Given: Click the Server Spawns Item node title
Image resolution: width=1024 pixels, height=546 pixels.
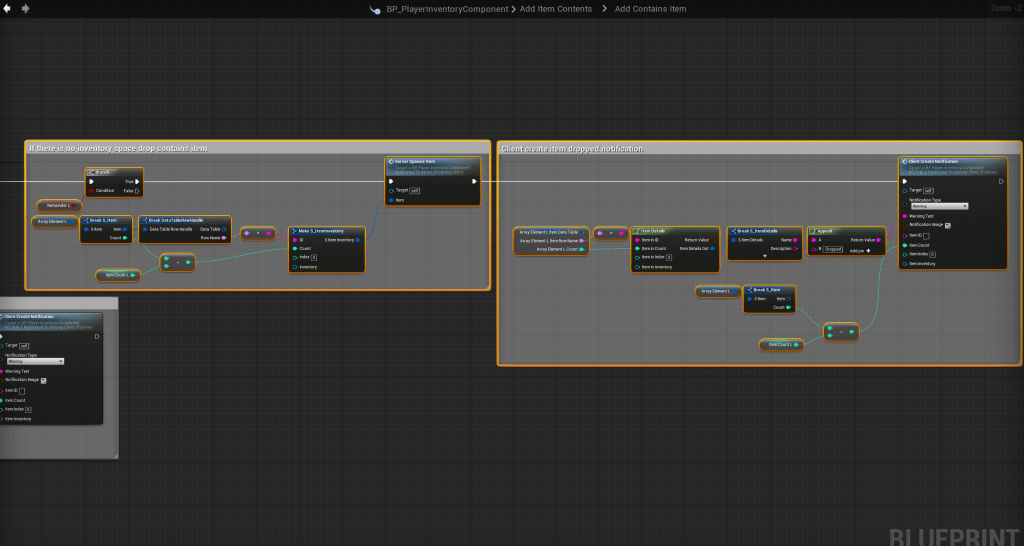Looking at the screenshot, I should (414, 161).
